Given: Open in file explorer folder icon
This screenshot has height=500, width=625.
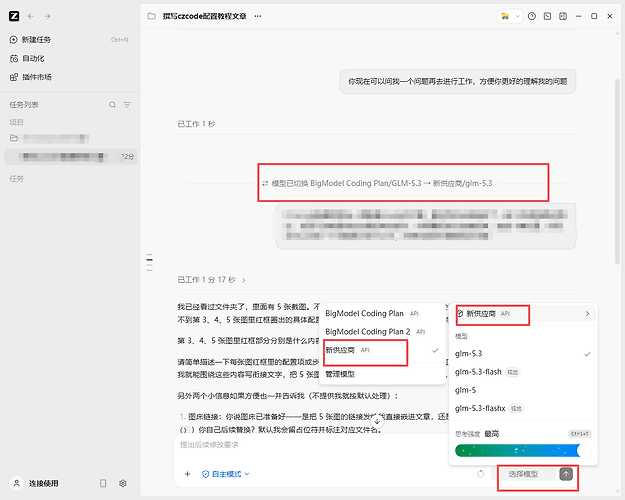Looking at the screenshot, I should (505, 16).
